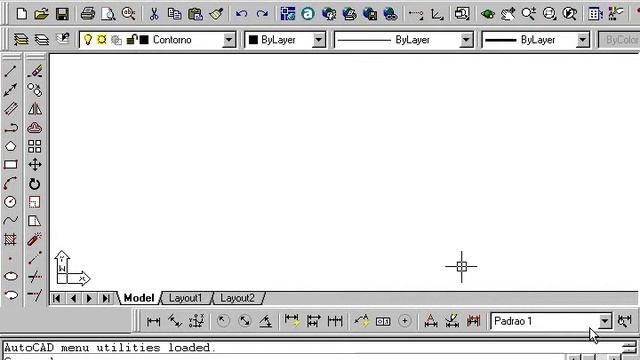
Task: Open the Contorno layer dropdown
Action: [x=229, y=40]
